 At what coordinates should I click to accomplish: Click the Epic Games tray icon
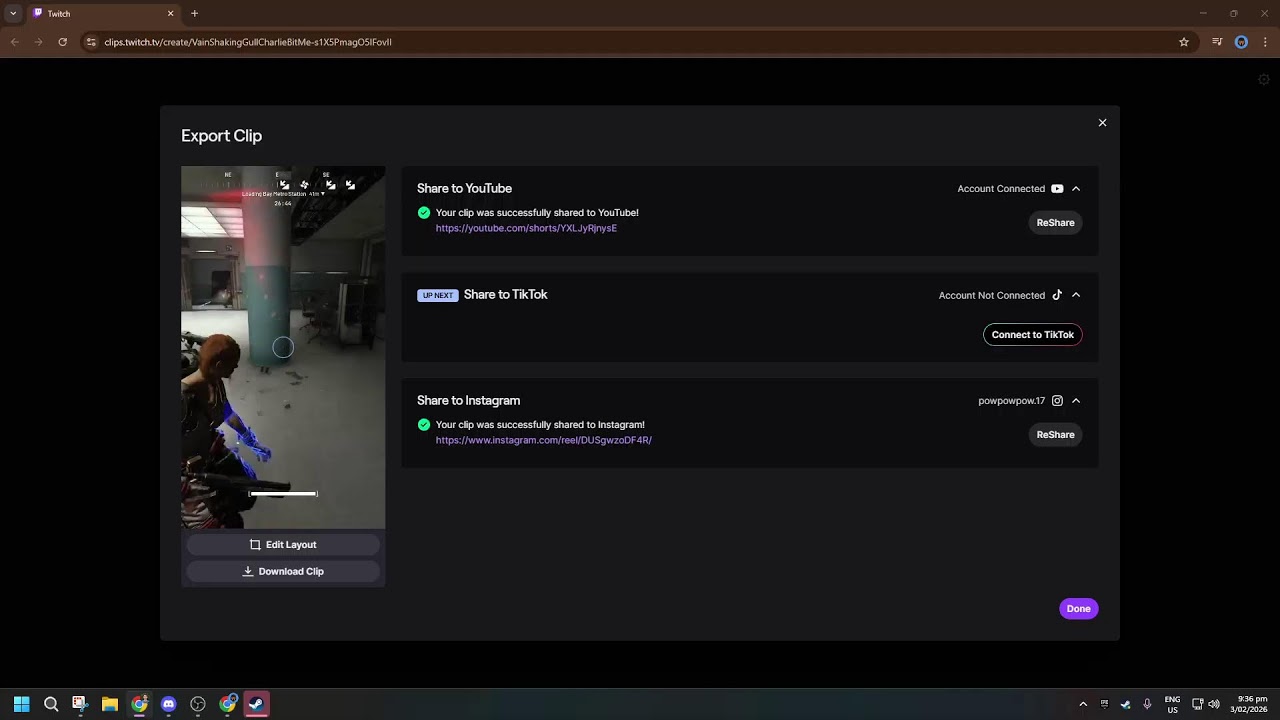pos(1104,704)
